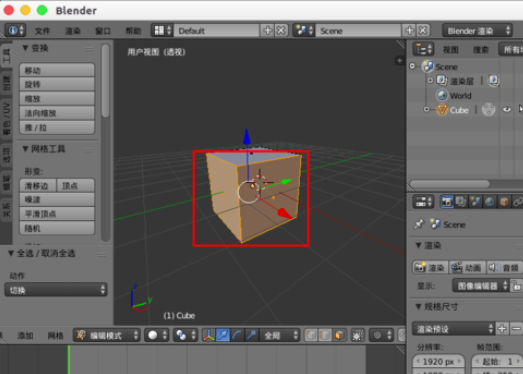
Task: Click the Cube mesh data icon
Action: coord(489,110)
